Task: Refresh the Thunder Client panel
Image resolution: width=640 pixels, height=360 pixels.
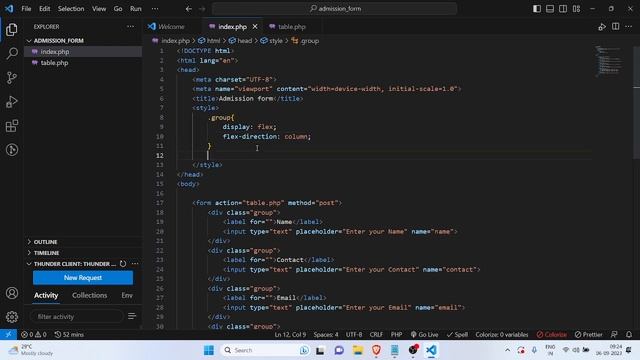Action: point(123,264)
